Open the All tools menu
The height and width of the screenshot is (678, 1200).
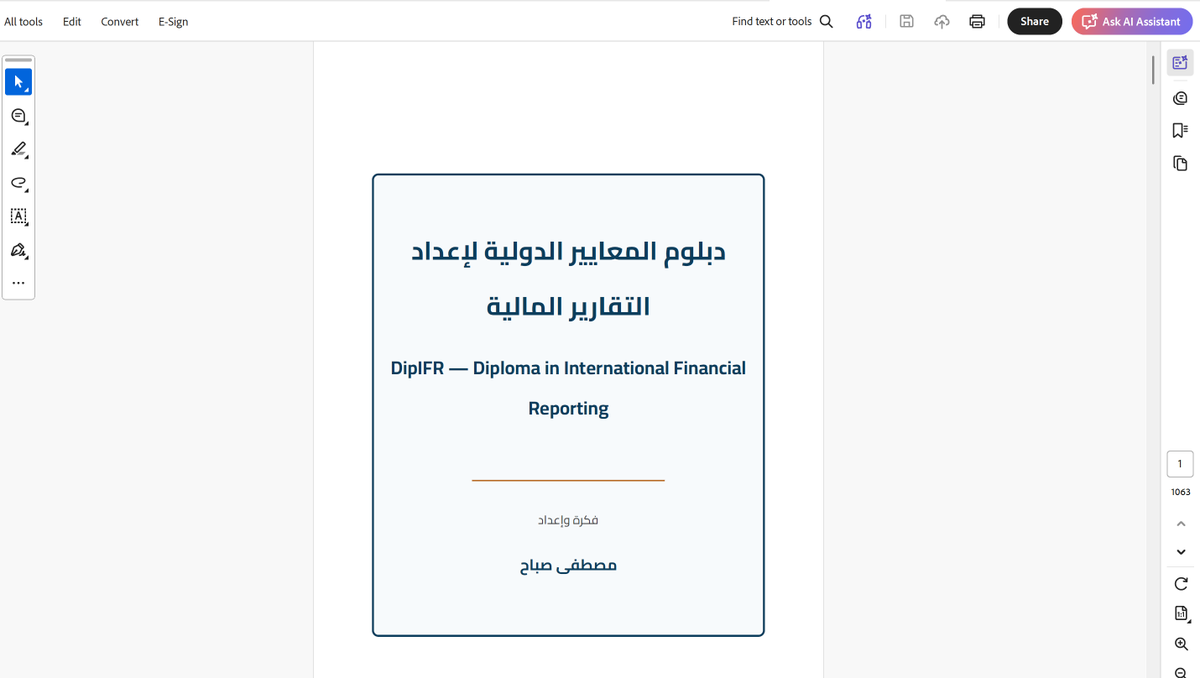[x=23, y=21]
